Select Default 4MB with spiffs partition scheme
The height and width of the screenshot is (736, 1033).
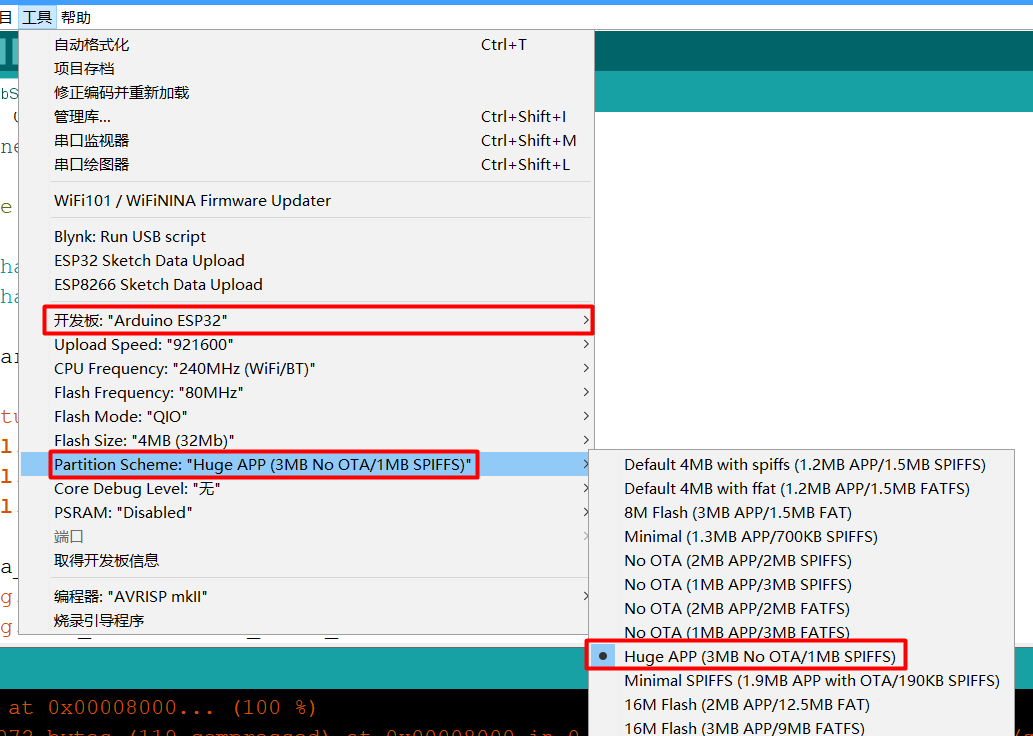pos(801,465)
